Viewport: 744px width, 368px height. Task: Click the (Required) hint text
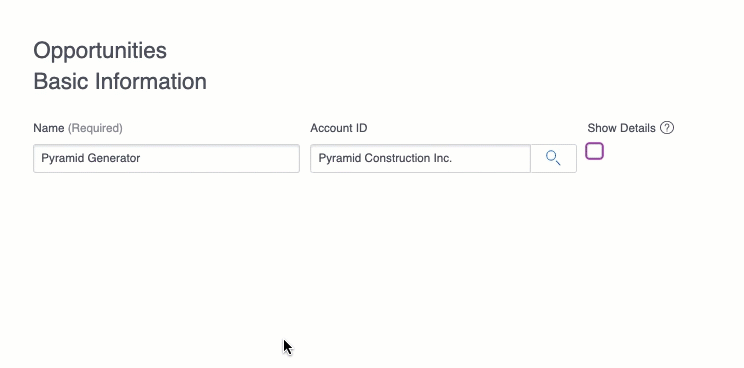coord(95,128)
